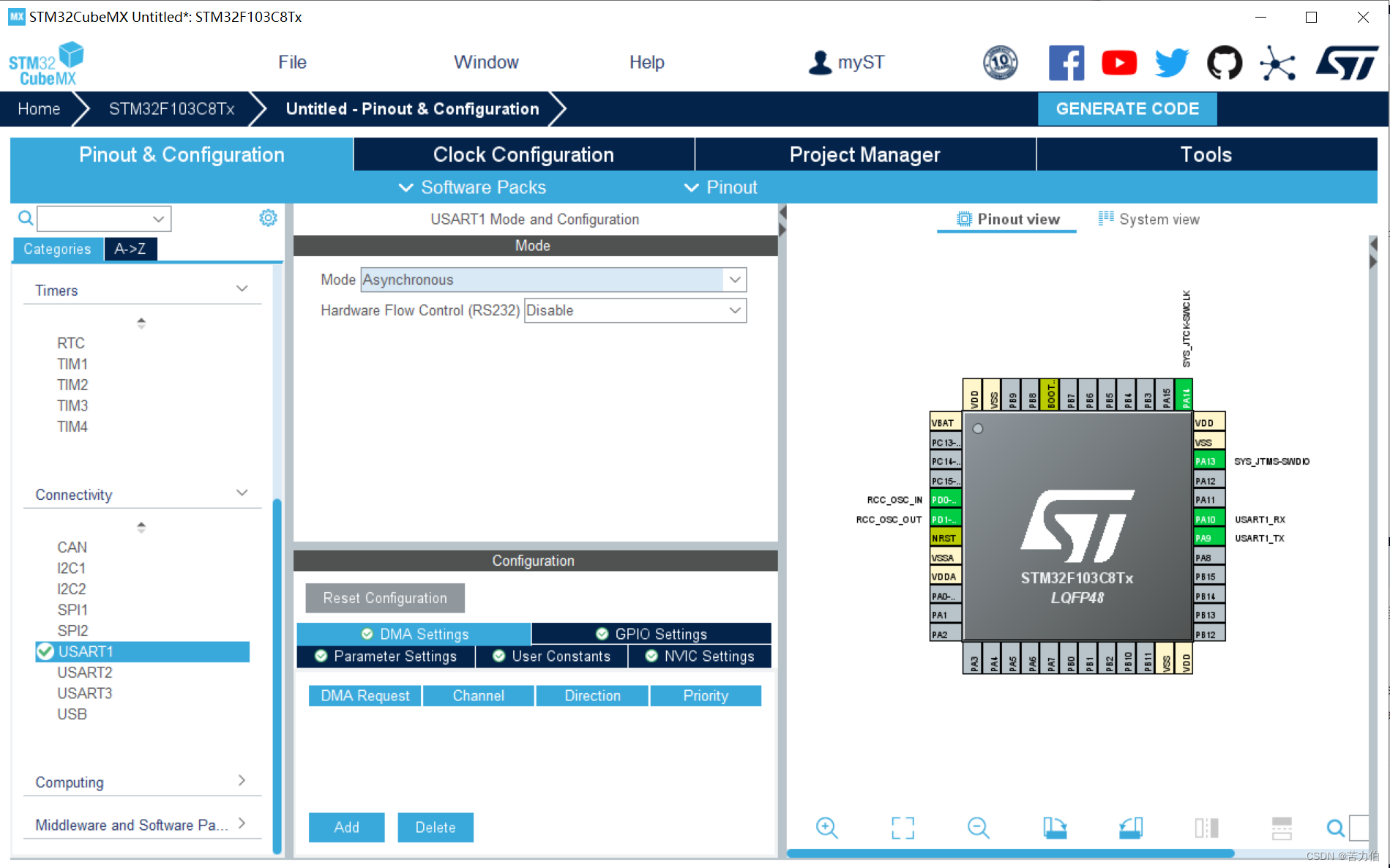
Task: Expand the Software Packs menu
Action: (x=472, y=187)
